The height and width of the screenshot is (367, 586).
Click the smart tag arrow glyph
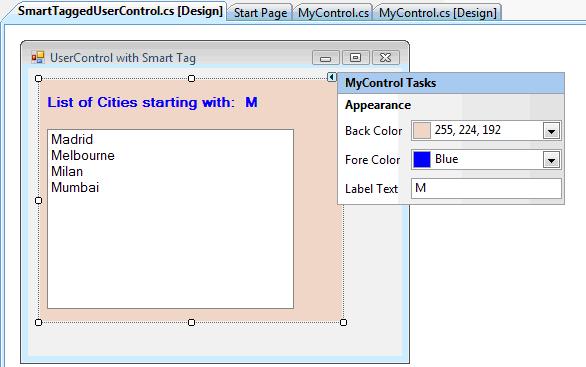tap(331, 77)
